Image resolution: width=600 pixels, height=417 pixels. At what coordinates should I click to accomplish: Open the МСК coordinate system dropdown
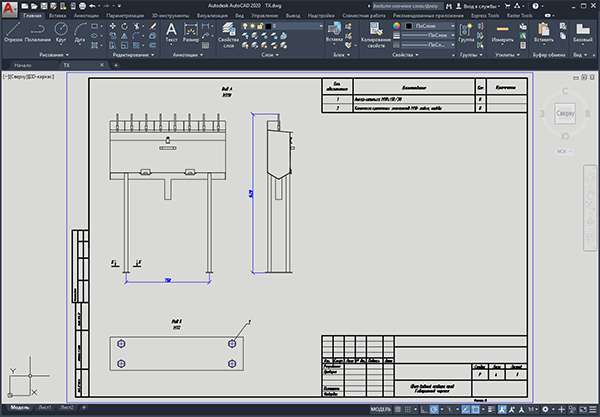564,151
